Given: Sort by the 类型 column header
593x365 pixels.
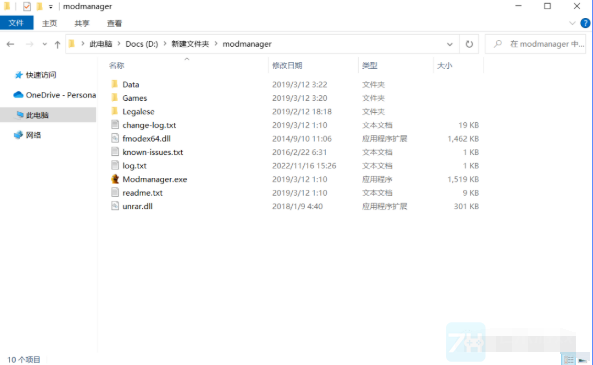Looking at the screenshot, I should point(369,65).
